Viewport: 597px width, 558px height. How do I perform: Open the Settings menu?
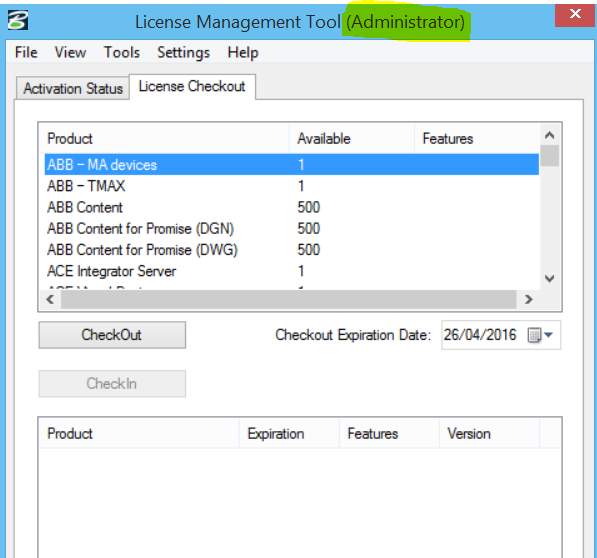(x=184, y=53)
